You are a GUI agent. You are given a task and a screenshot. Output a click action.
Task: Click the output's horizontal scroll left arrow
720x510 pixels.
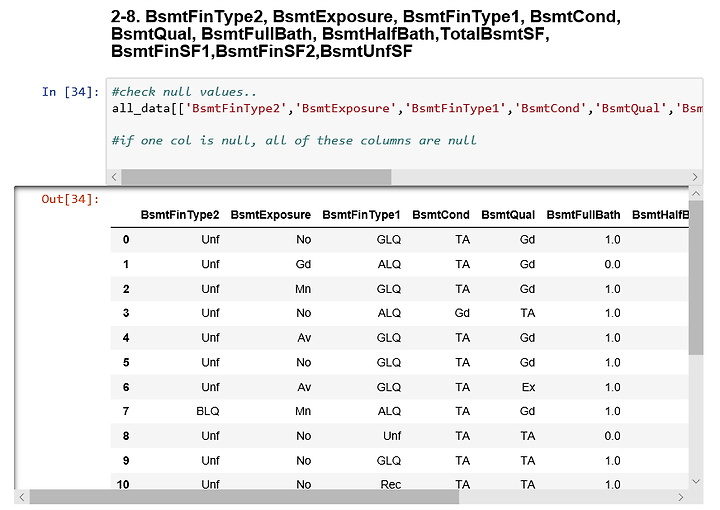point(22,497)
